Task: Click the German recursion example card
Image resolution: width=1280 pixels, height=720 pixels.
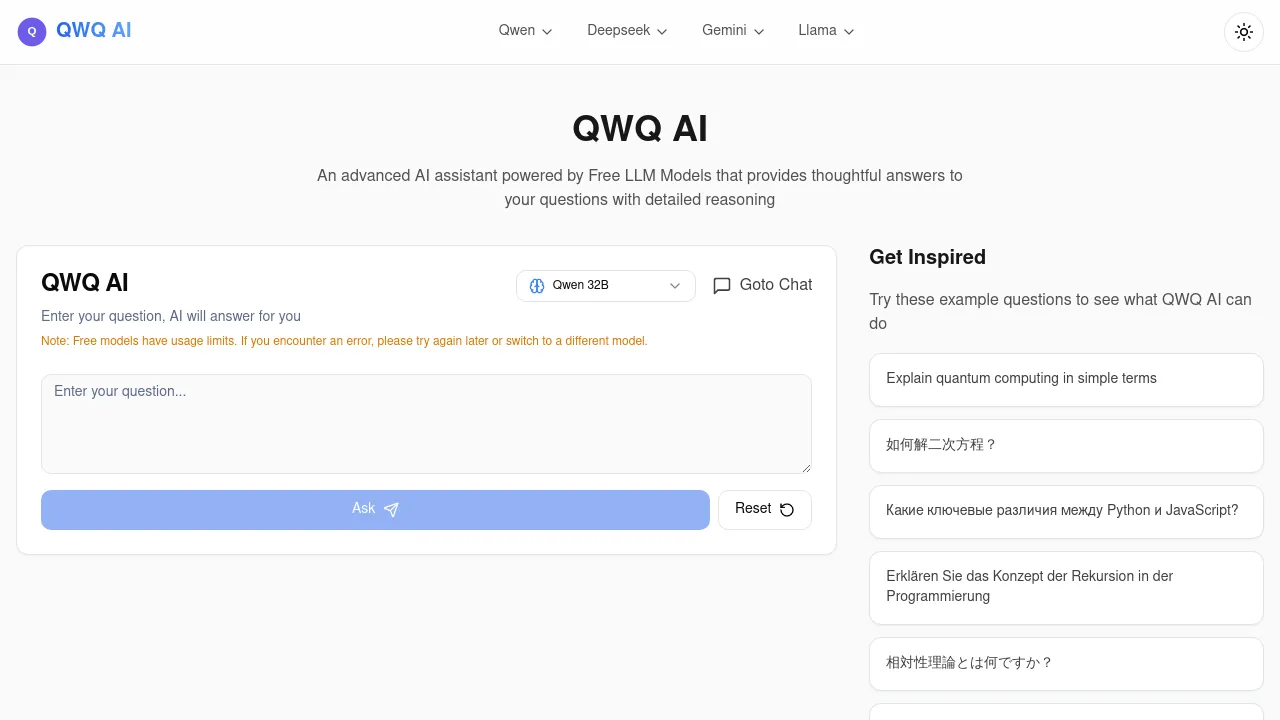Action: [1066, 587]
